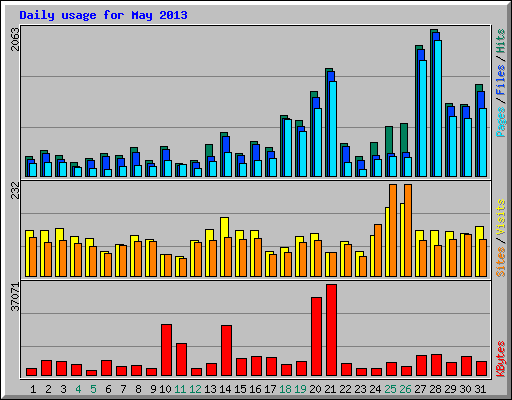This screenshot has width=512, height=400.
Task: Click the day "29" axis label
Action: click(x=450, y=389)
